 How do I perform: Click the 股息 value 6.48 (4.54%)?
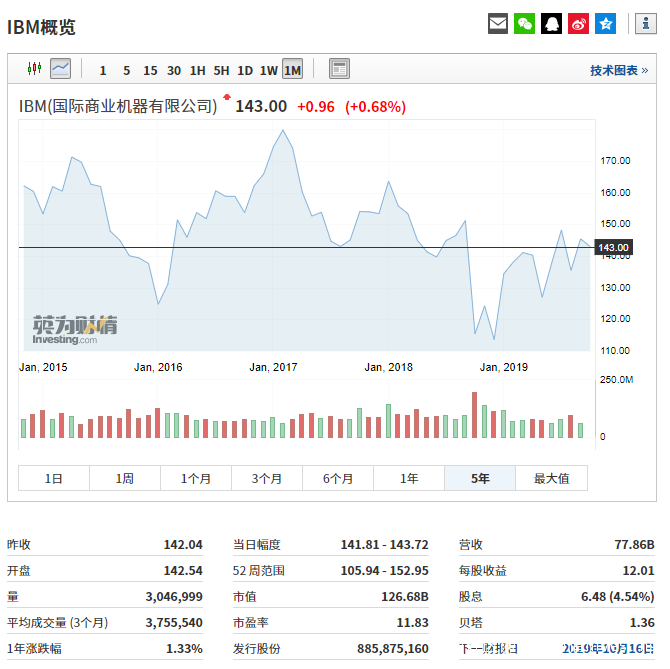(617, 596)
